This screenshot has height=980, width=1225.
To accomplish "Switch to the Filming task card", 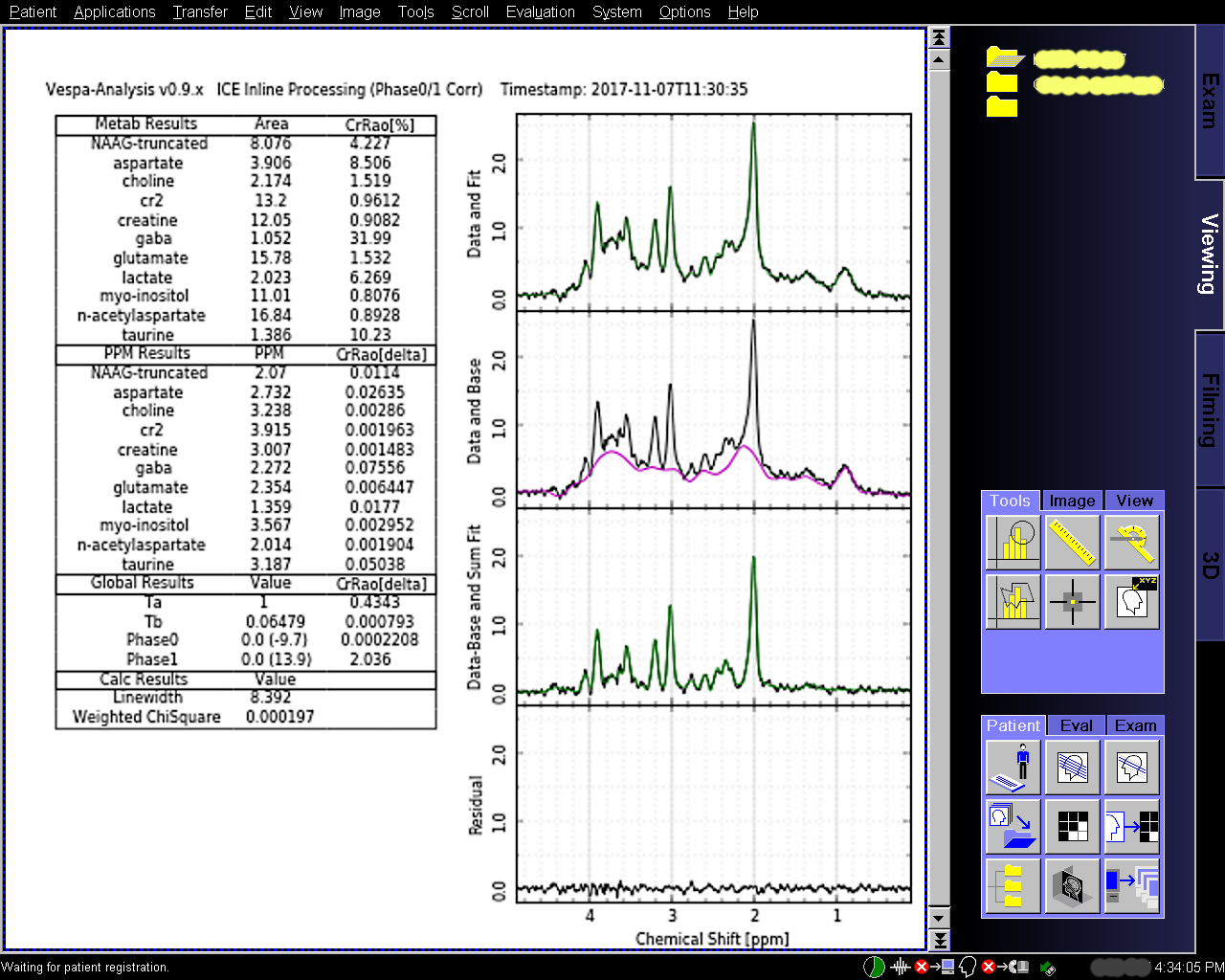I will pos(1210,410).
